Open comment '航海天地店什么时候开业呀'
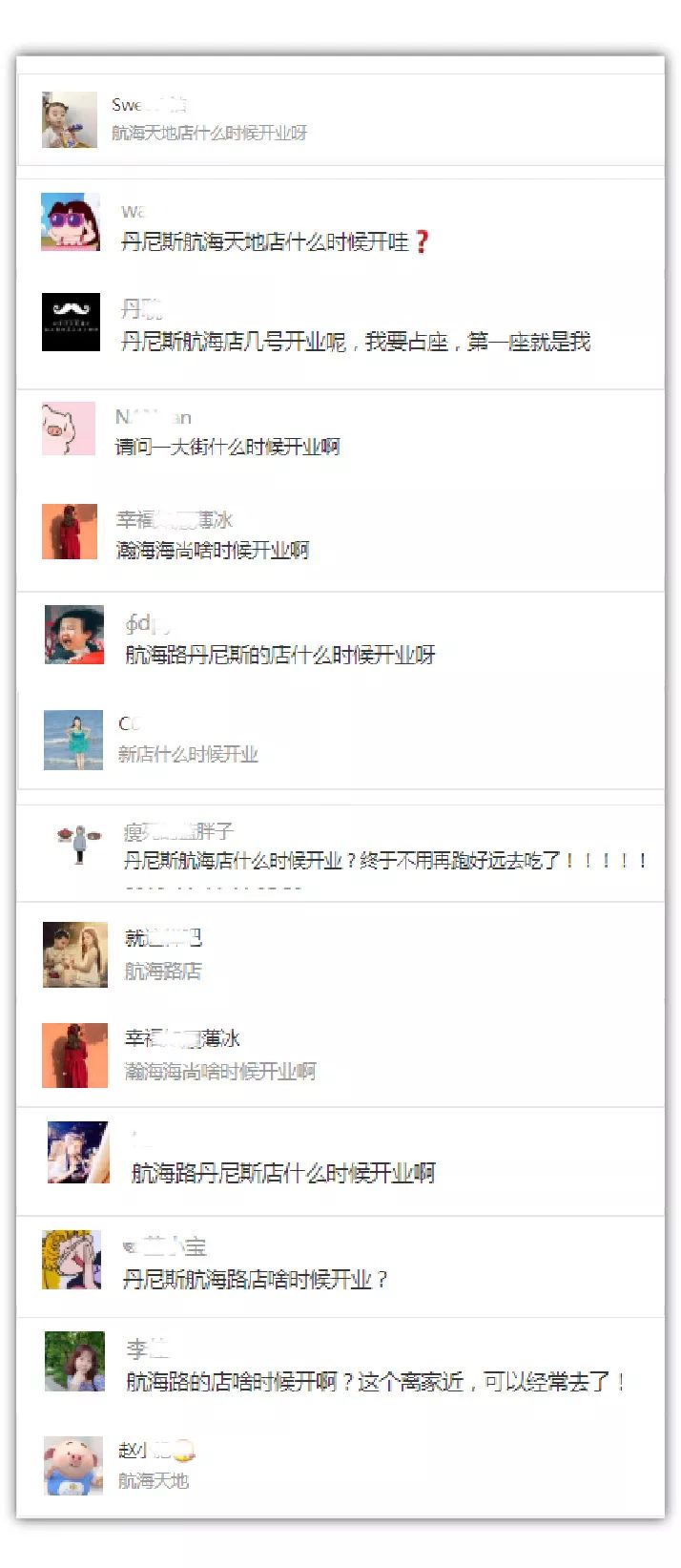The image size is (681, 1568). [x=209, y=133]
